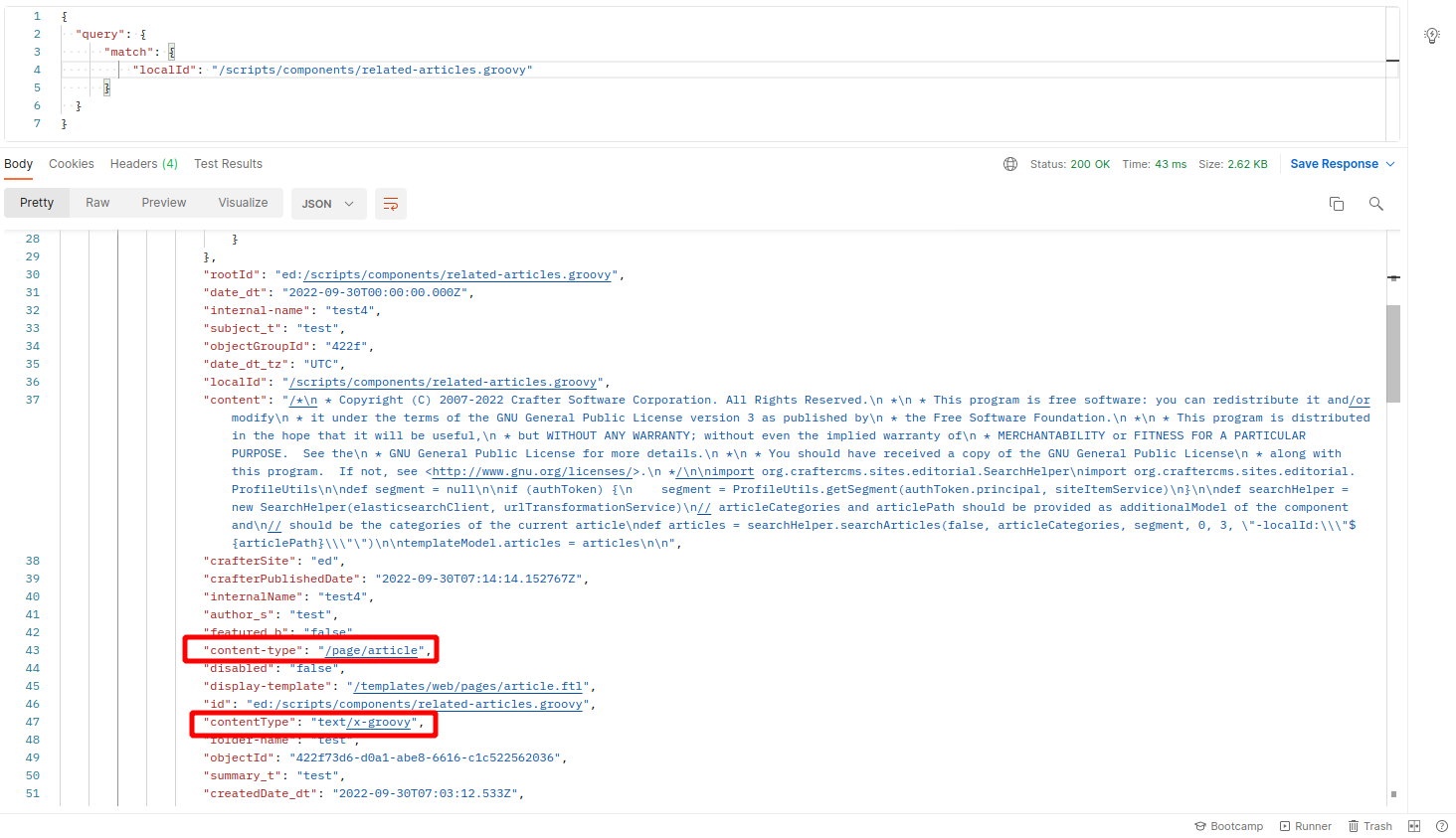Launch the Collection Runner from status bar

tap(1306, 825)
